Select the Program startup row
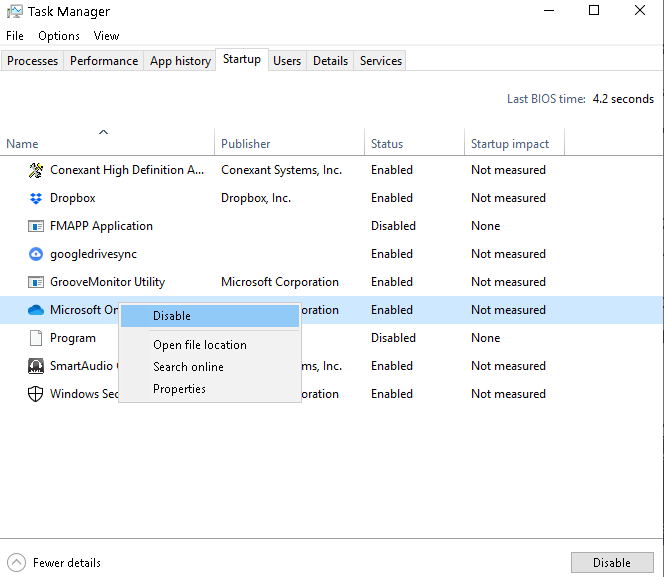Screen dimensions: 664x577 tap(73, 338)
